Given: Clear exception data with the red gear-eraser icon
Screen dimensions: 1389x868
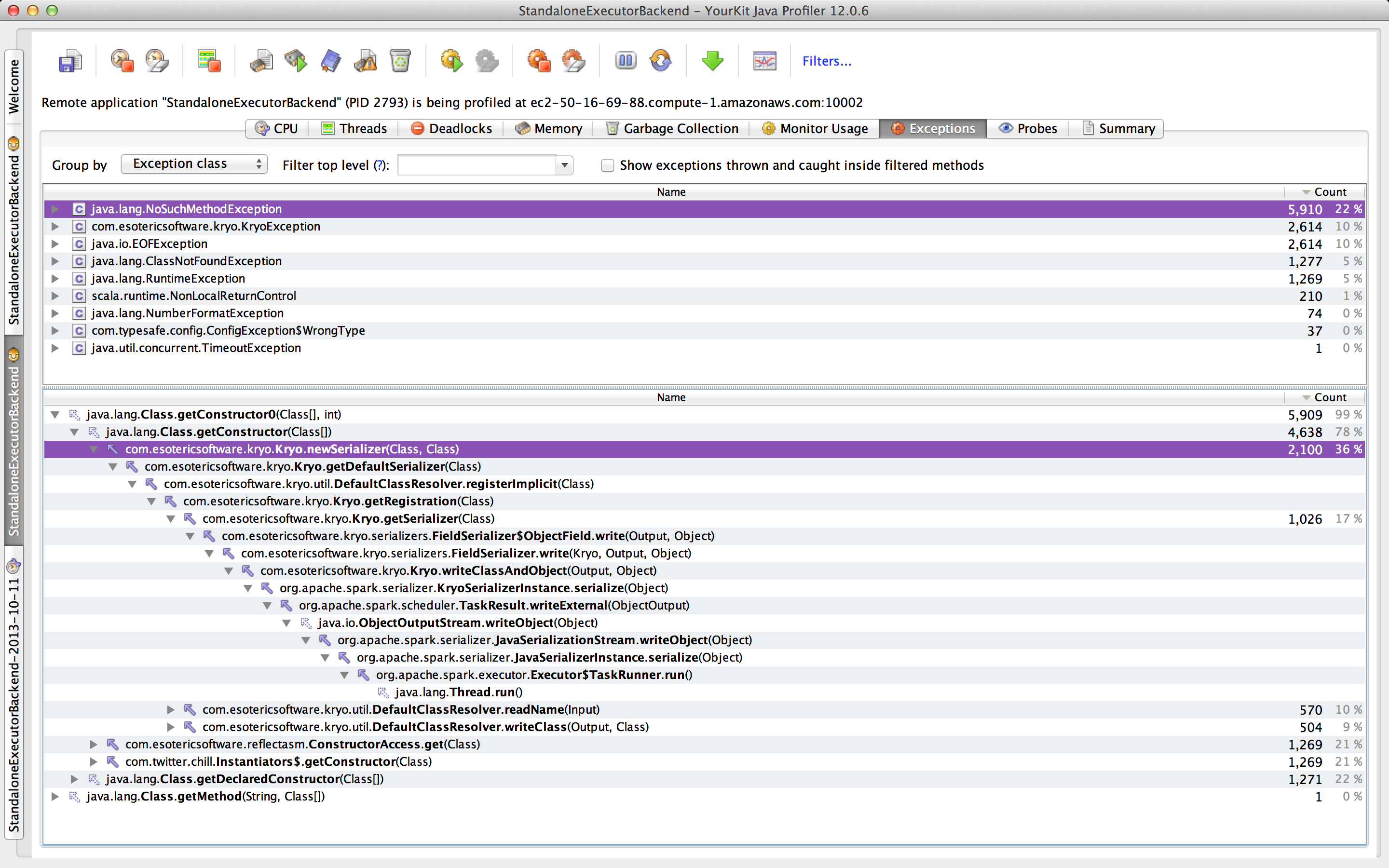Looking at the screenshot, I should tap(573, 61).
